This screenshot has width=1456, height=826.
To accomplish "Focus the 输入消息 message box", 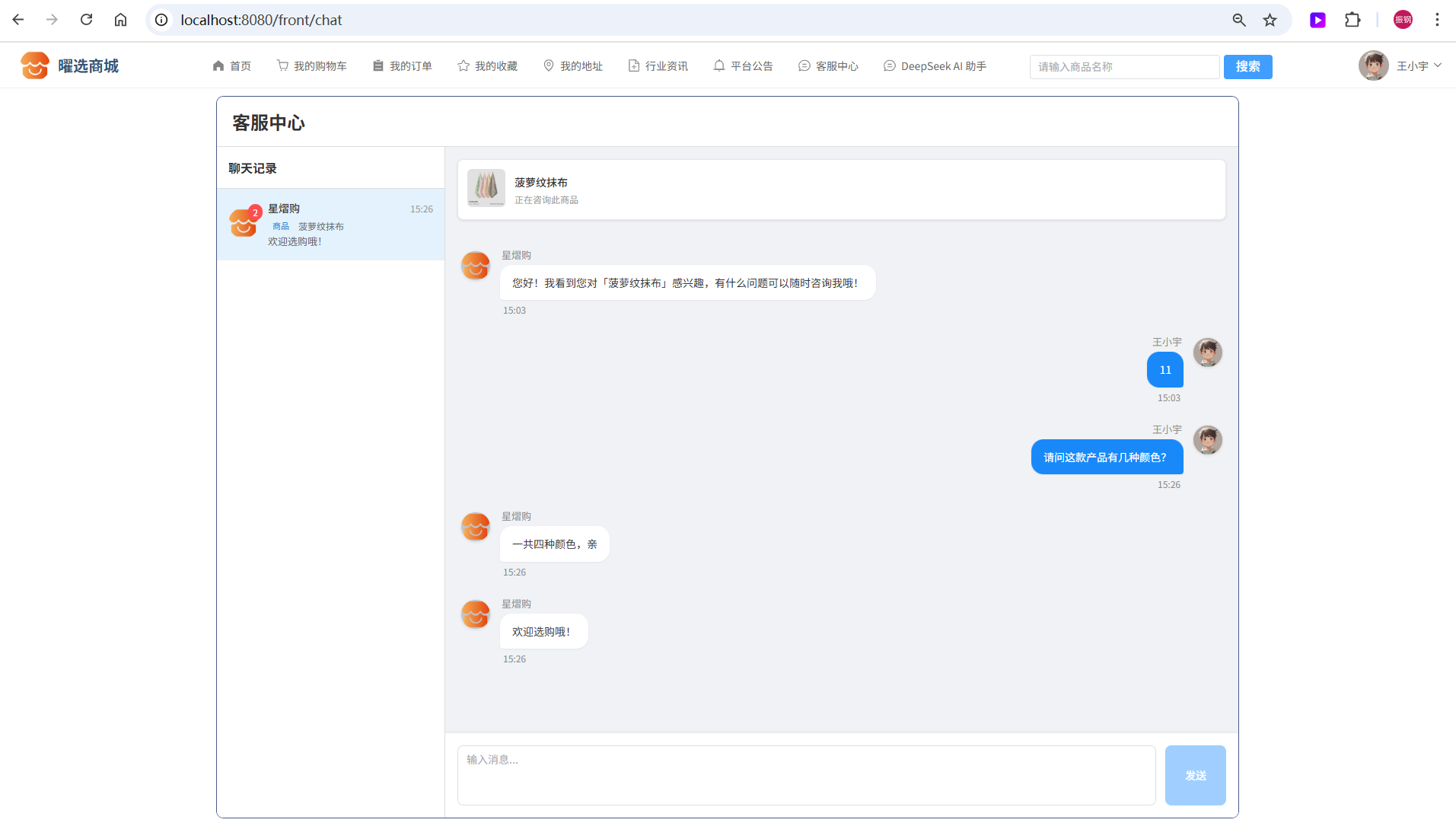I will [806, 775].
